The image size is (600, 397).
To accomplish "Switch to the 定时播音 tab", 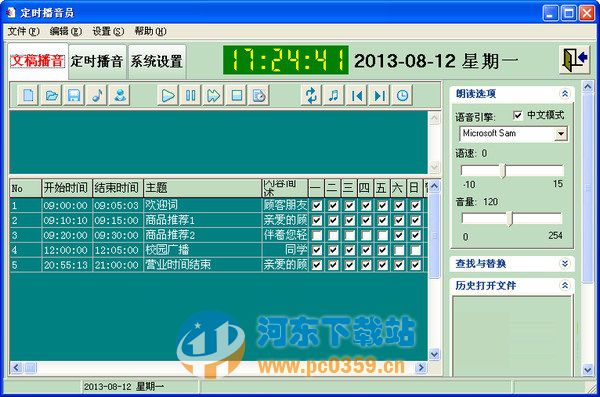I will tap(97, 61).
